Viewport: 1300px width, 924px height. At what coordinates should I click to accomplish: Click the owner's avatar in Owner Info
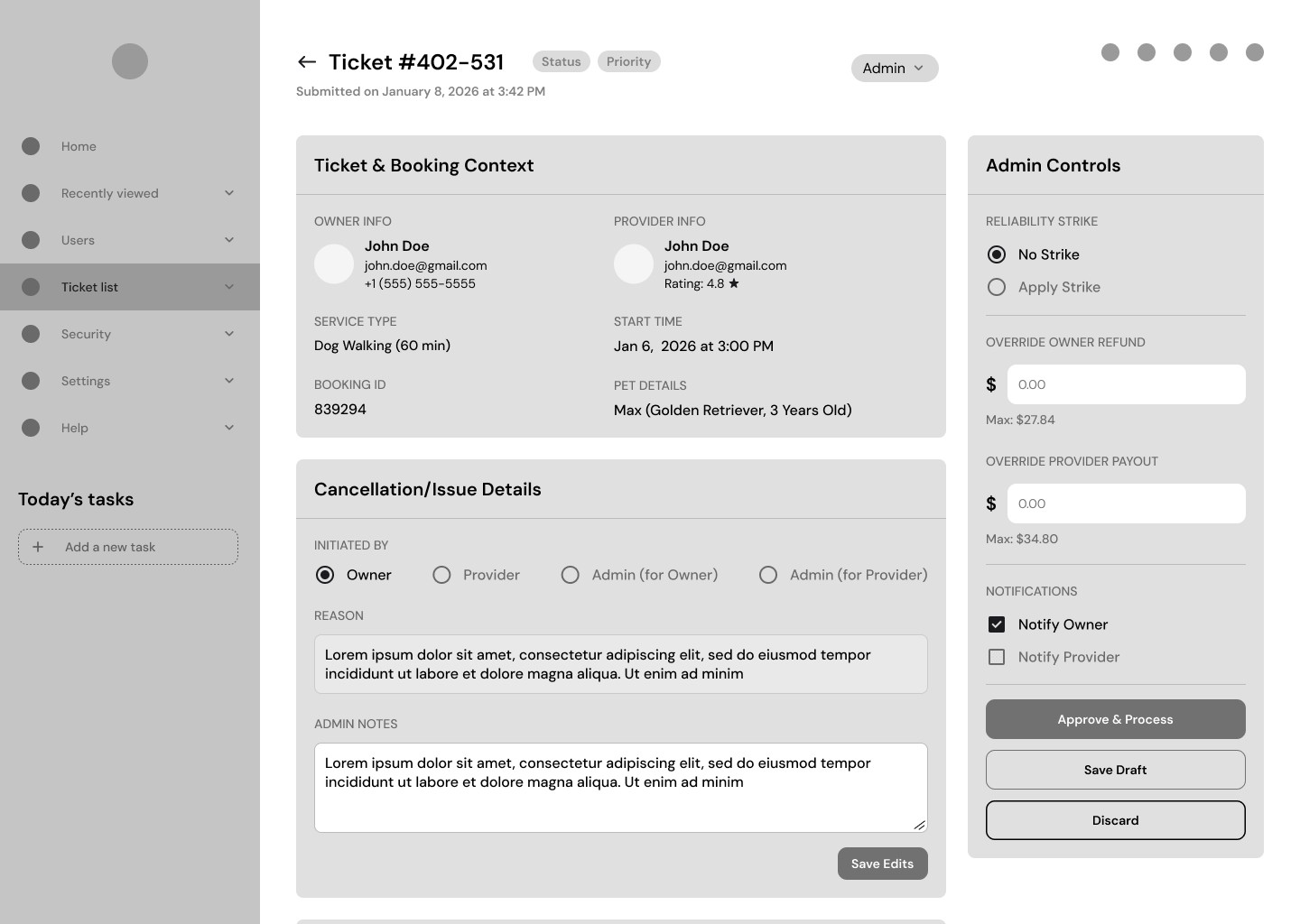coord(334,264)
